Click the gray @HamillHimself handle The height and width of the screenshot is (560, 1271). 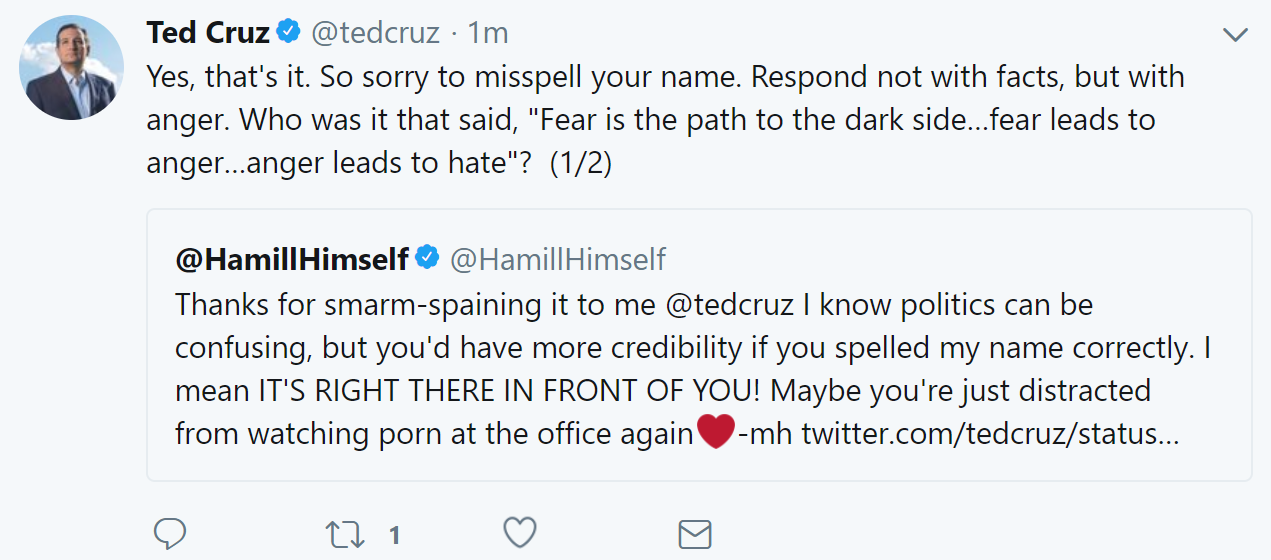click(558, 260)
